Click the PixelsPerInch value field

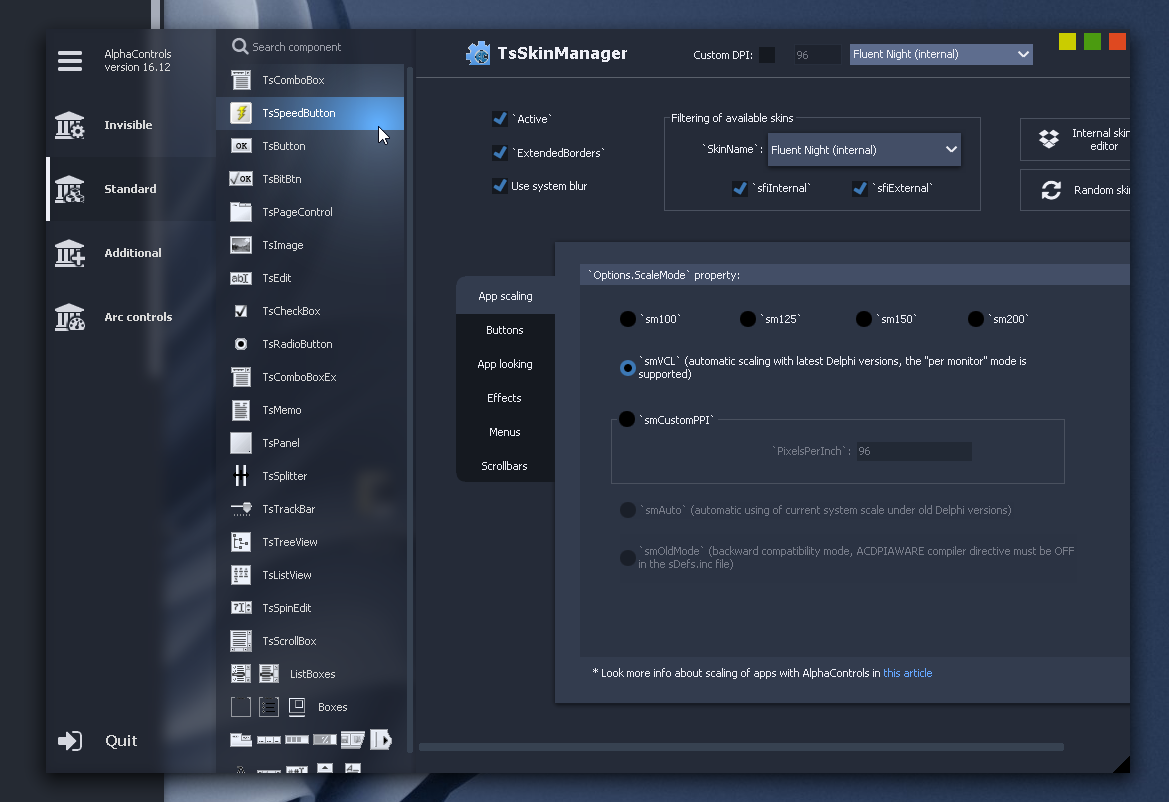pyautogui.click(x=914, y=451)
